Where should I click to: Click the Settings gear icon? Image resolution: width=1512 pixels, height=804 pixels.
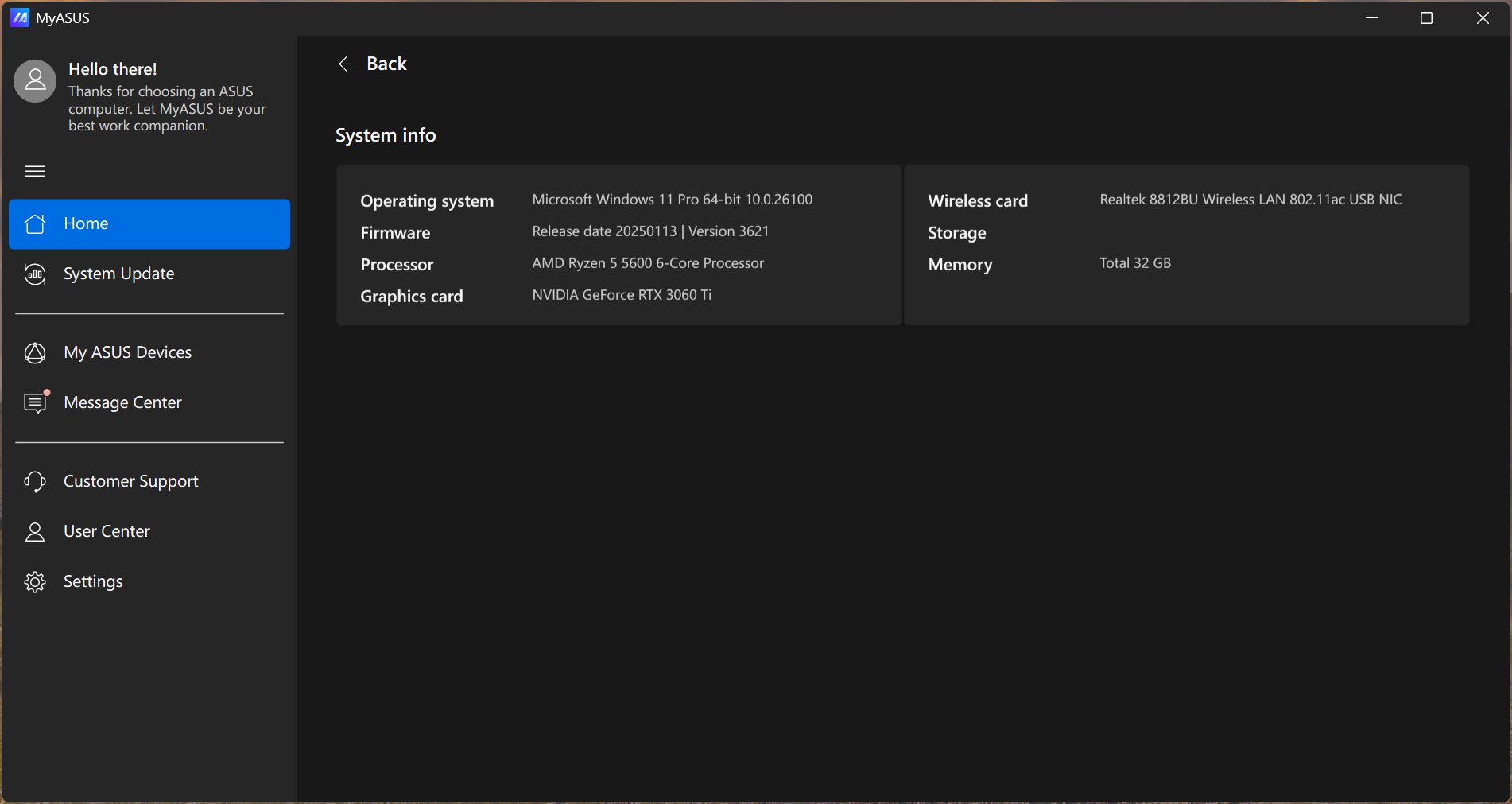click(x=35, y=582)
